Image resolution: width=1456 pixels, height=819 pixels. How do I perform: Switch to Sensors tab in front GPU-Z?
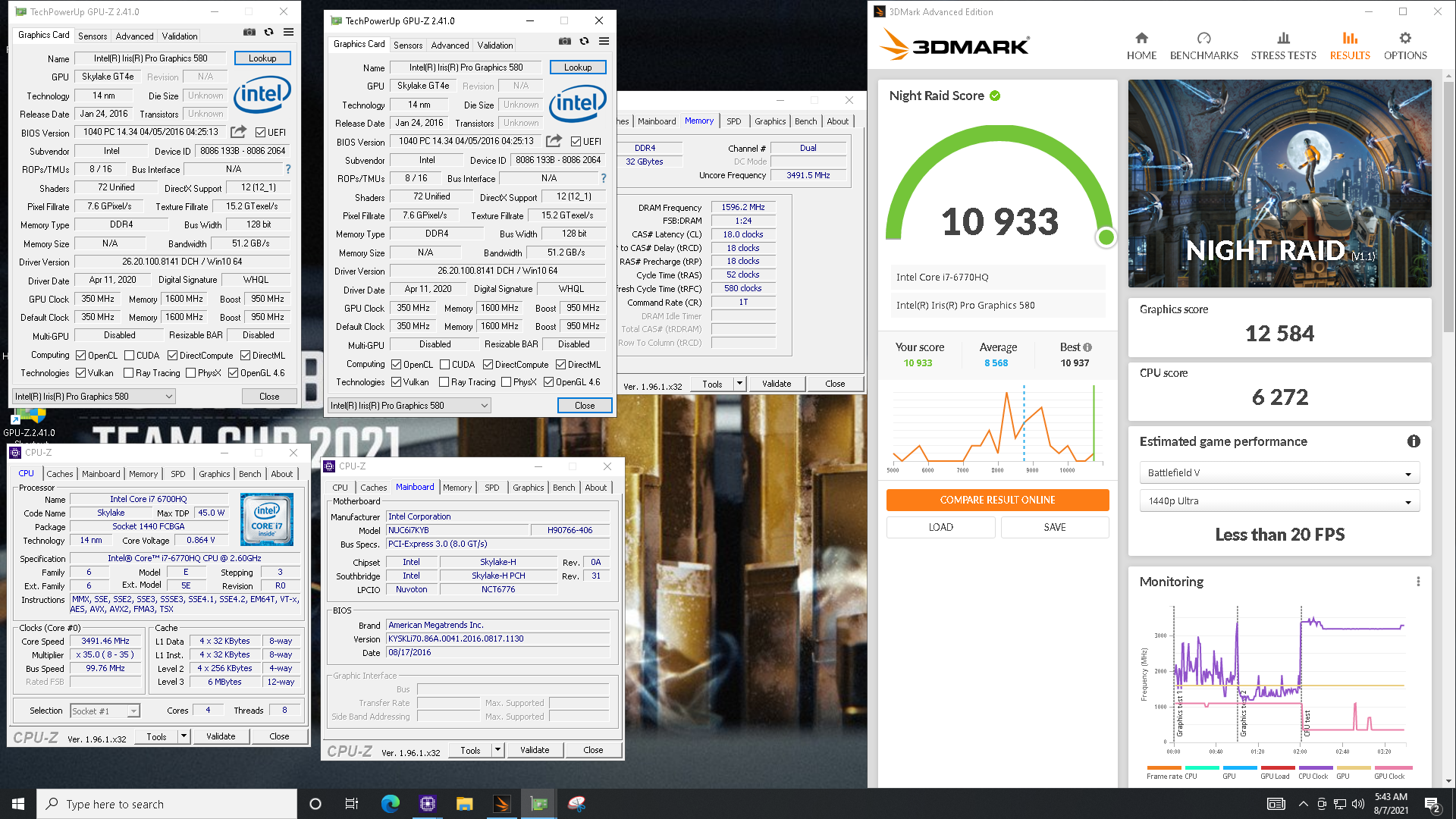point(408,45)
